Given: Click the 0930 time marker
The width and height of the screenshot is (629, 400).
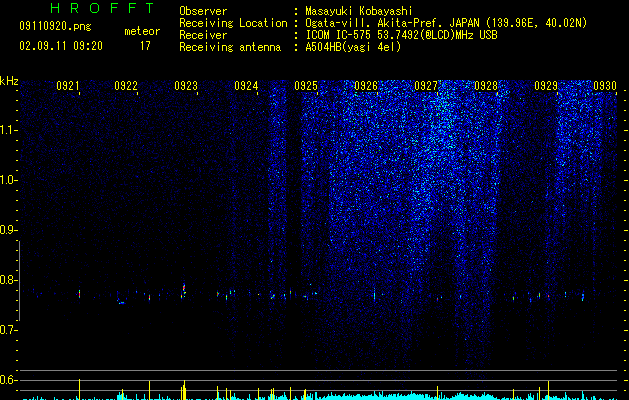Looking at the screenshot, I should [605, 86].
